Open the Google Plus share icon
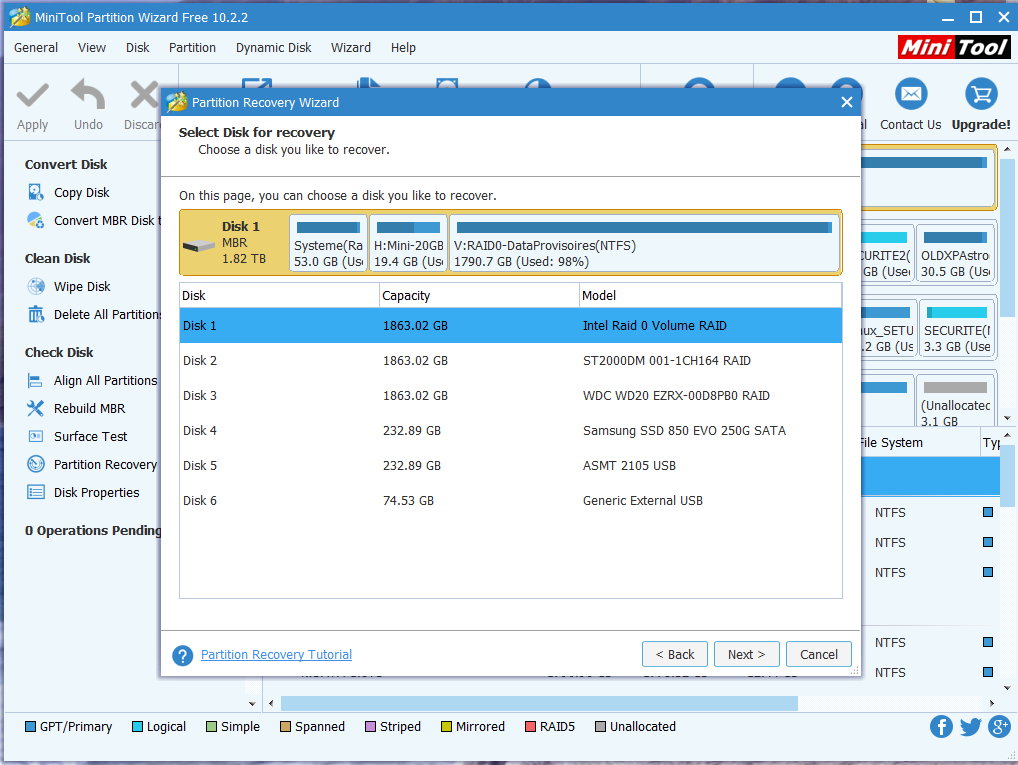This screenshot has height=765, width=1018. click(x=999, y=727)
